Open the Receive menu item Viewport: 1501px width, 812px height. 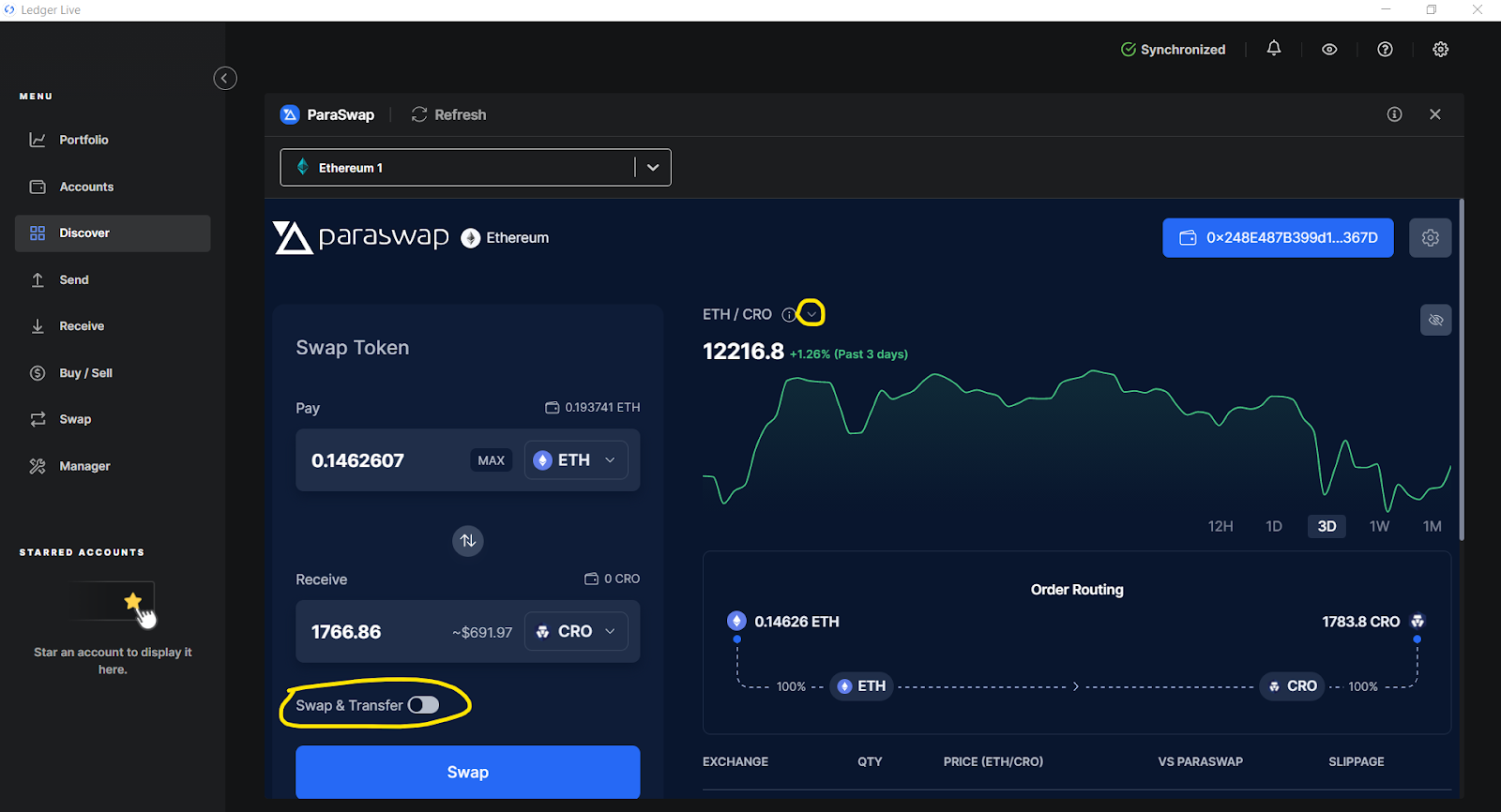click(113, 326)
